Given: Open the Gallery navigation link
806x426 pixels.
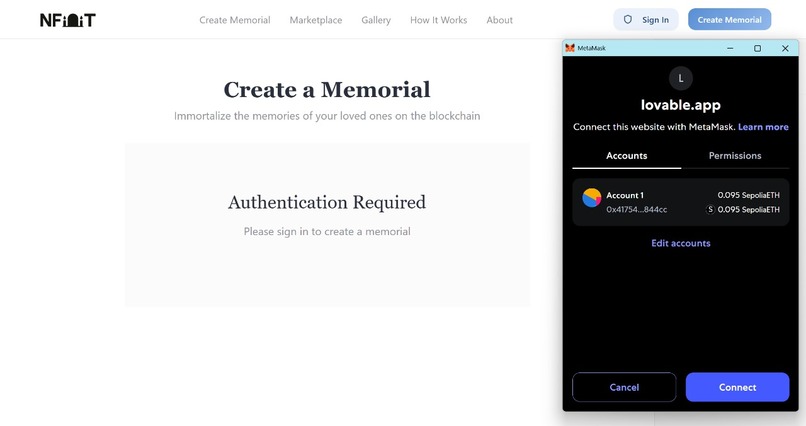Looking at the screenshot, I should tap(376, 20).
